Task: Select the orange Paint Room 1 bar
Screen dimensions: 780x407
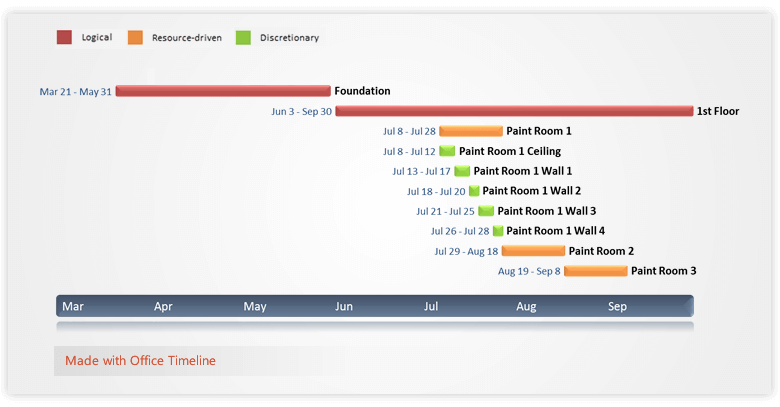Action: 471,131
